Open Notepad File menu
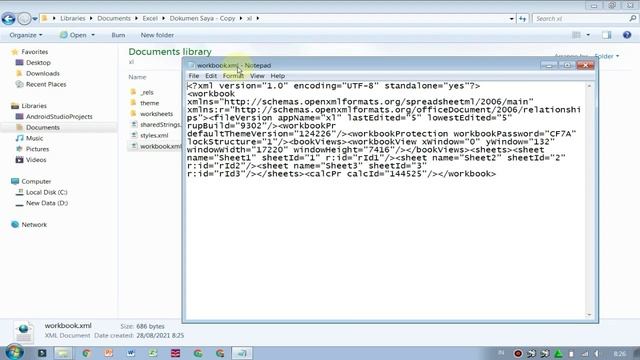This screenshot has height=360, width=640. click(x=194, y=76)
